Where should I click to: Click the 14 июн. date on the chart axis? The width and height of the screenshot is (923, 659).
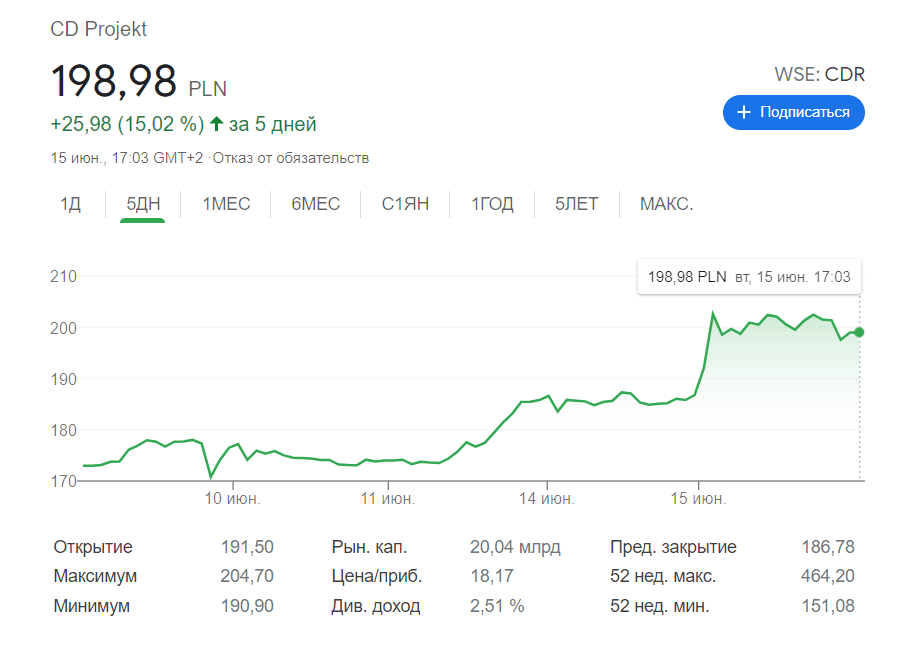(547, 498)
